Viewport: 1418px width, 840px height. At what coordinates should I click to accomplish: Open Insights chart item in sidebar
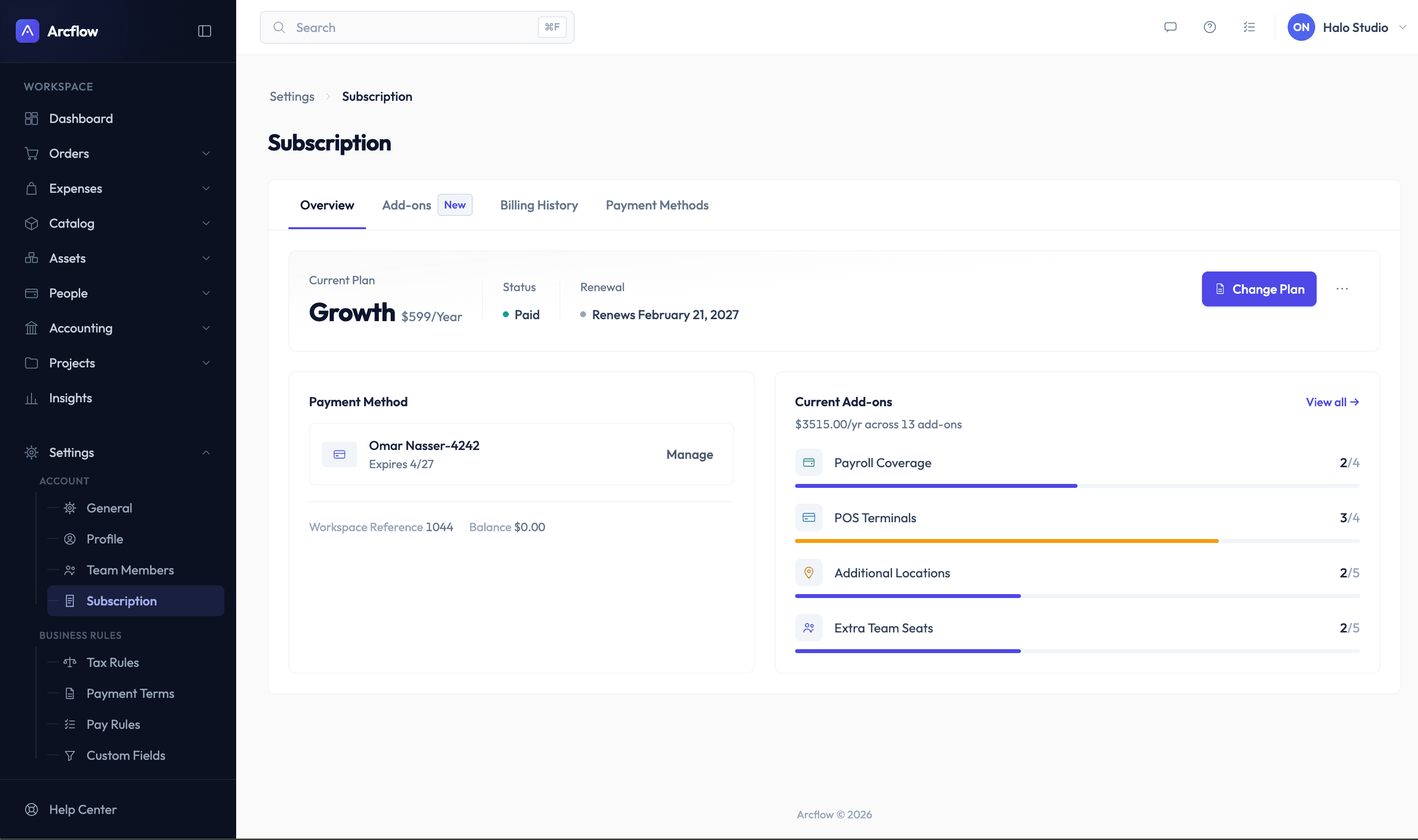(x=118, y=398)
